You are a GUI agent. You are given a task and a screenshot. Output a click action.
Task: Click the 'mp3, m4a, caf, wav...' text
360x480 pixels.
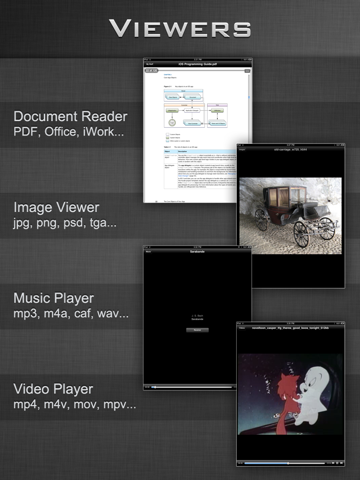[x=71, y=313]
